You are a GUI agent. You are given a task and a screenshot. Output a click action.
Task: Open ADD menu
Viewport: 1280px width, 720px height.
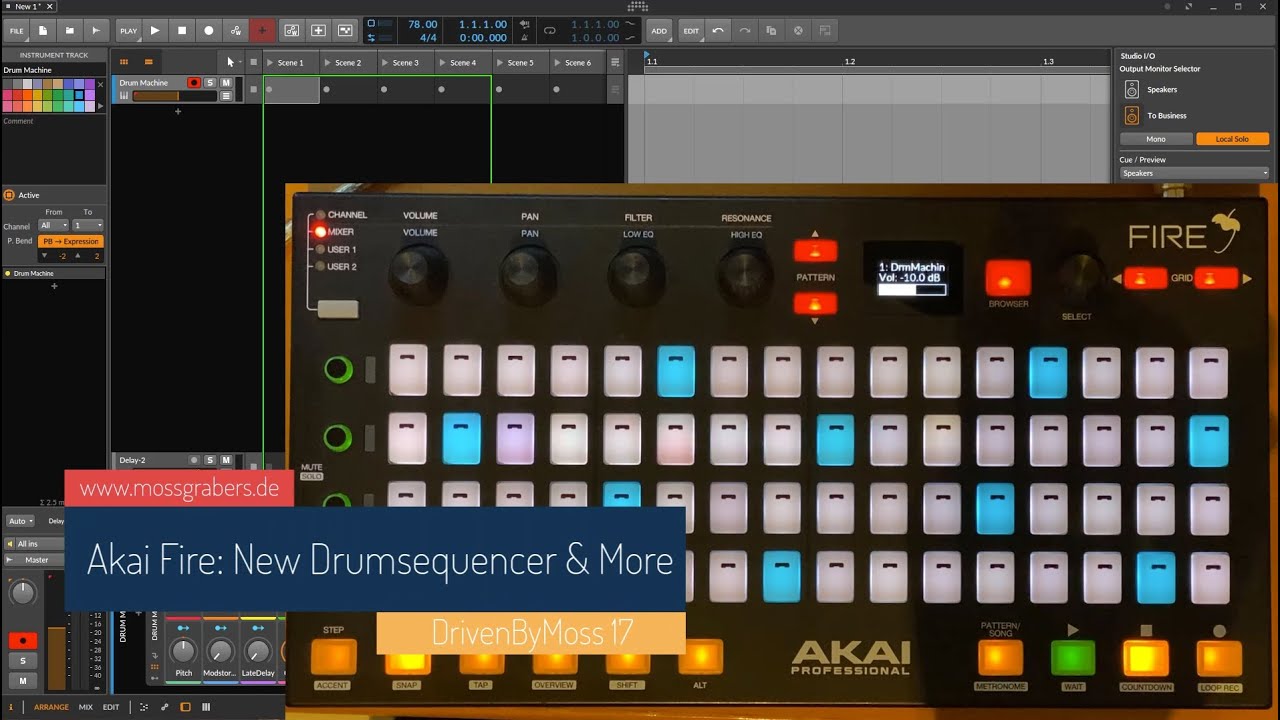659,31
